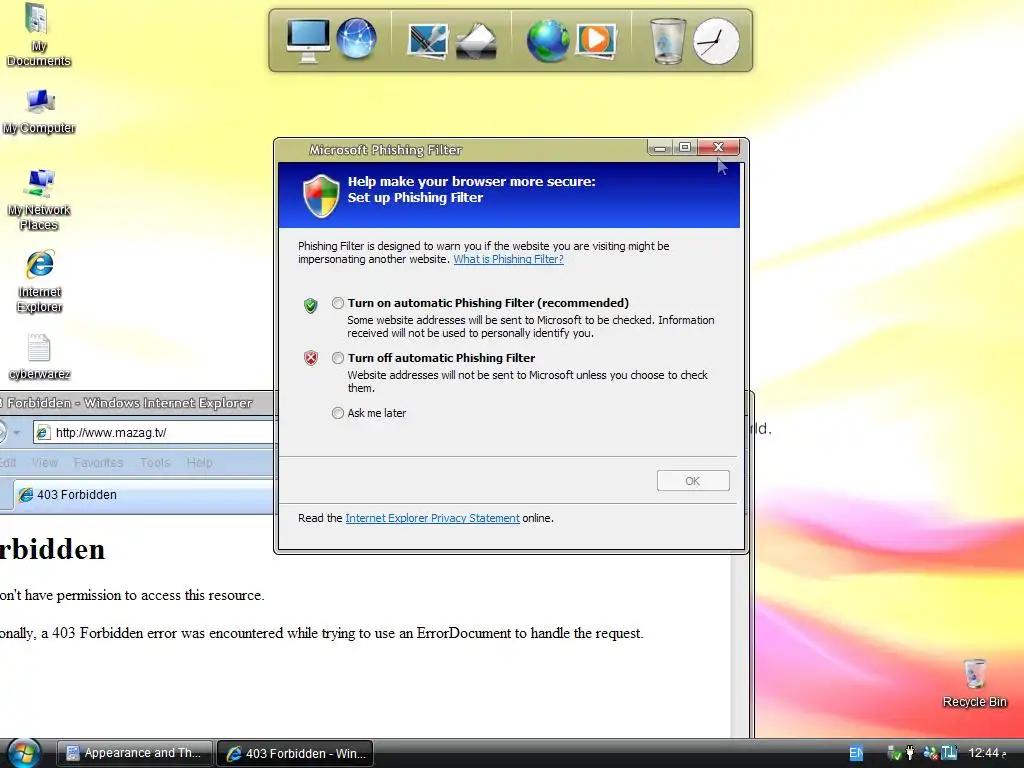This screenshot has width=1024, height=768.
Task: Open the document tray icon in the dock
Action: pyautogui.click(x=476, y=42)
